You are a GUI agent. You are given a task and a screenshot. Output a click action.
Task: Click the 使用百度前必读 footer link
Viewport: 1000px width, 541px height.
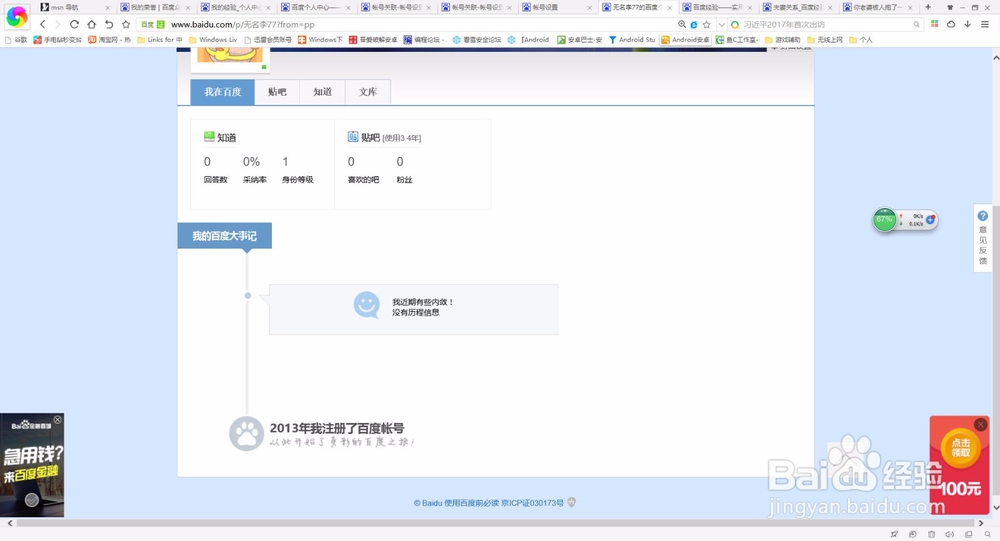(x=472, y=503)
